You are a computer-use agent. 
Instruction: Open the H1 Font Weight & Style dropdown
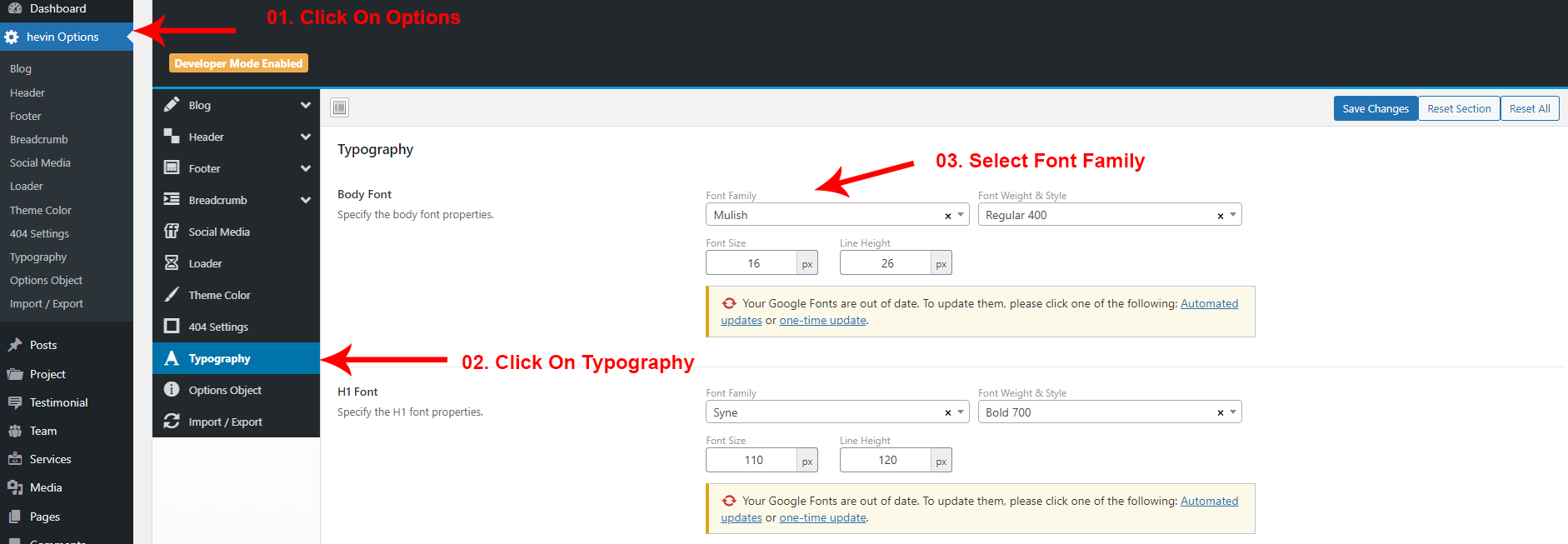1233,412
